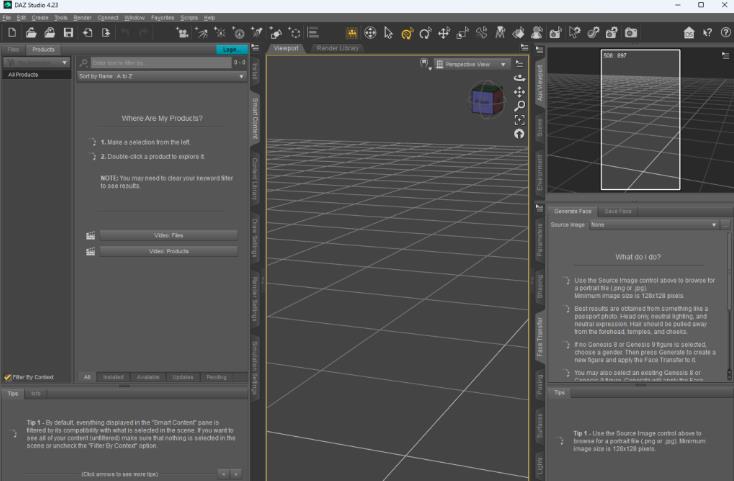Open the Edit menu
Screen dimensions: 734x481
(x=21, y=18)
